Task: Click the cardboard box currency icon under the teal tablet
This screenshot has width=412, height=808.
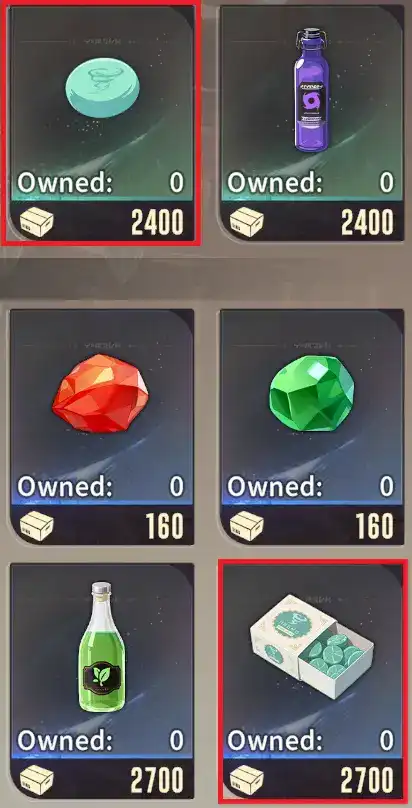Action: pyautogui.click(x=37, y=223)
